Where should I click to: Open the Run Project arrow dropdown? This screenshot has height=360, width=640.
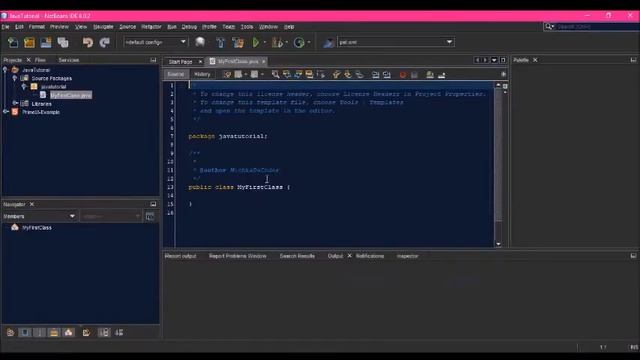(264, 42)
